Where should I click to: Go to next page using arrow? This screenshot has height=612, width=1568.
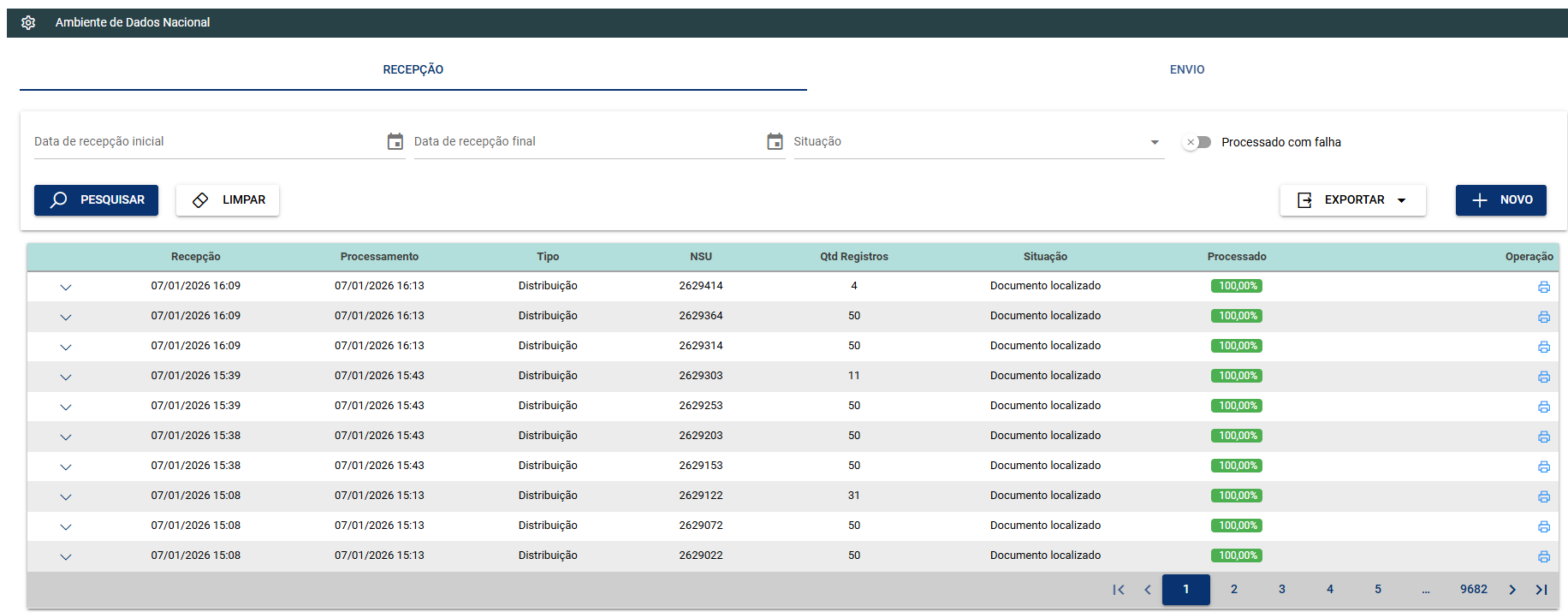pyautogui.click(x=1512, y=590)
